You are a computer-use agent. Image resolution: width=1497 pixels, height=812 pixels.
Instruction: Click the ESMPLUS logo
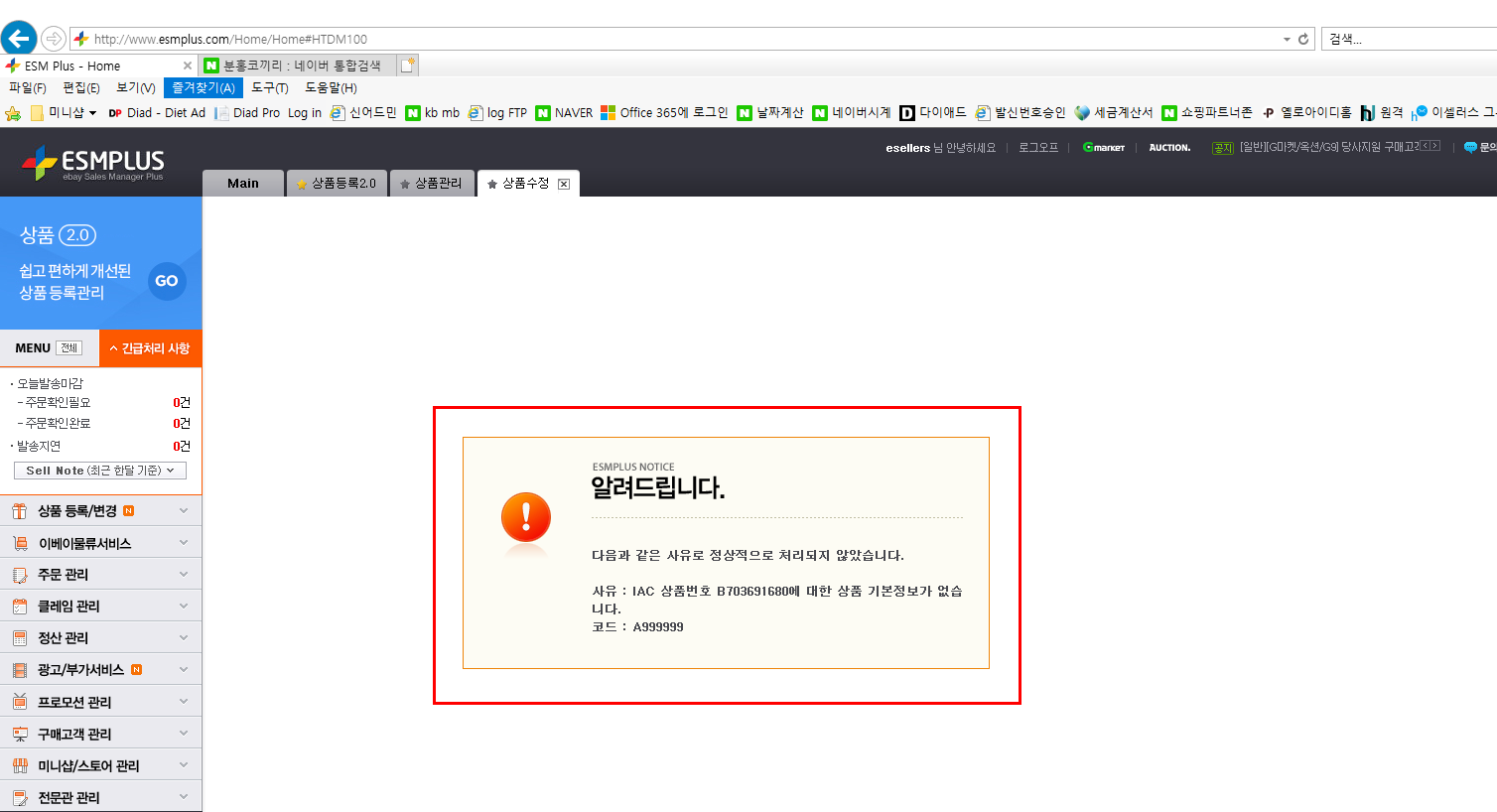click(93, 163)
